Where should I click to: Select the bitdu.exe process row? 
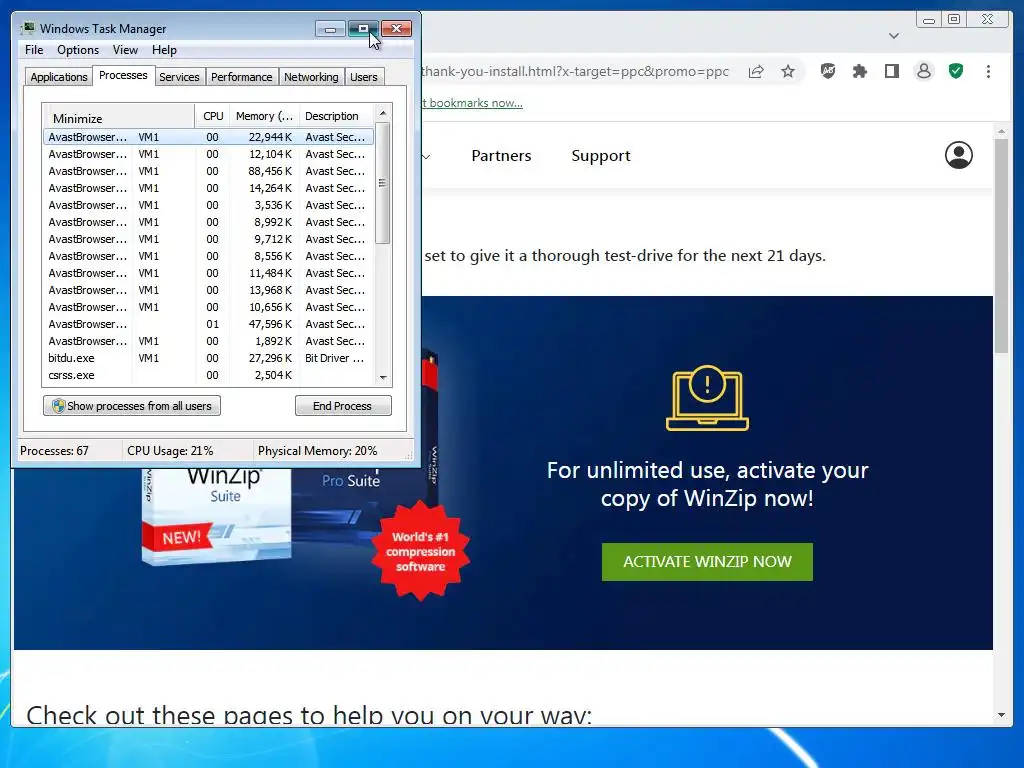(x=208, y=358)
